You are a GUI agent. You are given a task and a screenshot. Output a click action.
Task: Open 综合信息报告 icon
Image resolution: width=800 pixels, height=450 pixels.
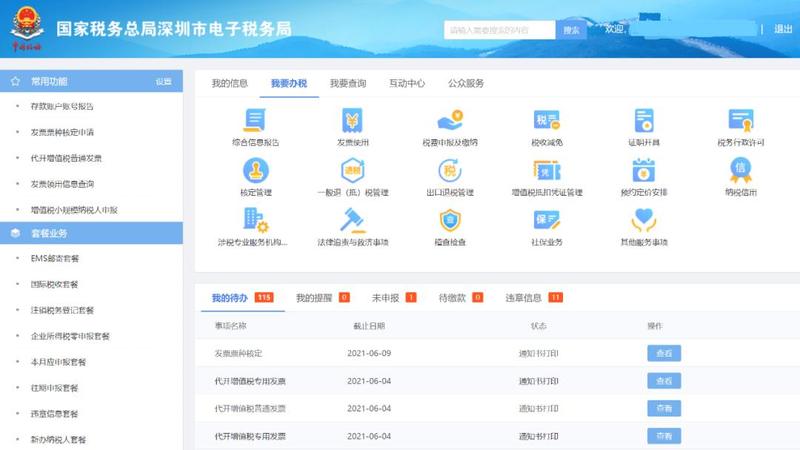click(x=255, y=121)
